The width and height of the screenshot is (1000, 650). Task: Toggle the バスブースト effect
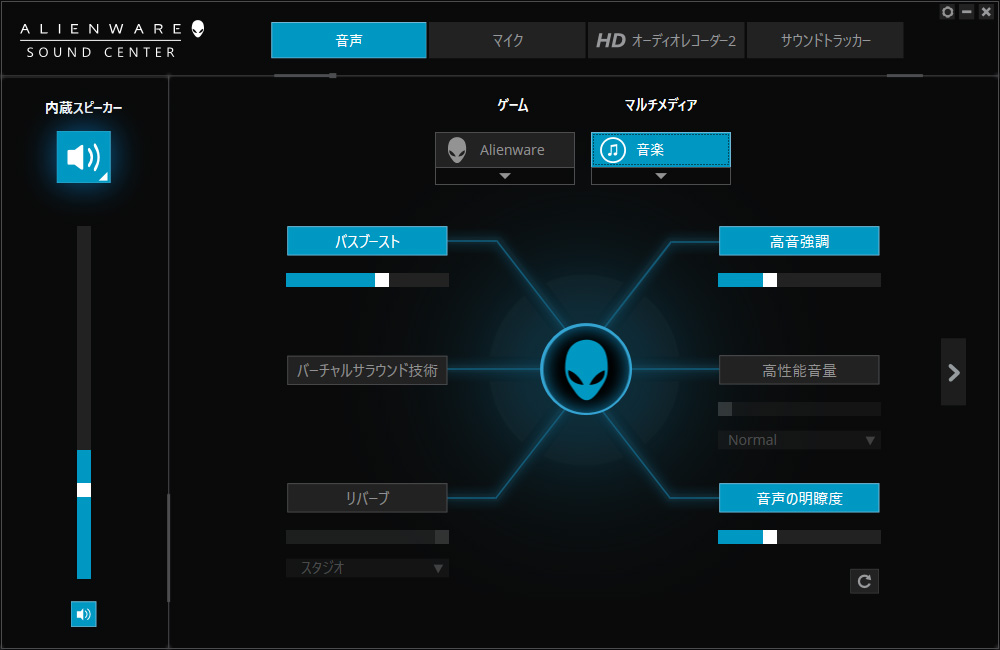tap(367, 241)
